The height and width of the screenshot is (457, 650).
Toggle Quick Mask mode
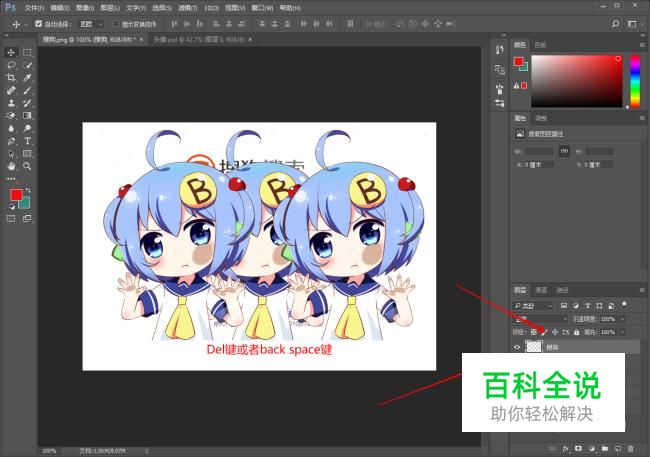pyautogui.click(x=11, y=219)
